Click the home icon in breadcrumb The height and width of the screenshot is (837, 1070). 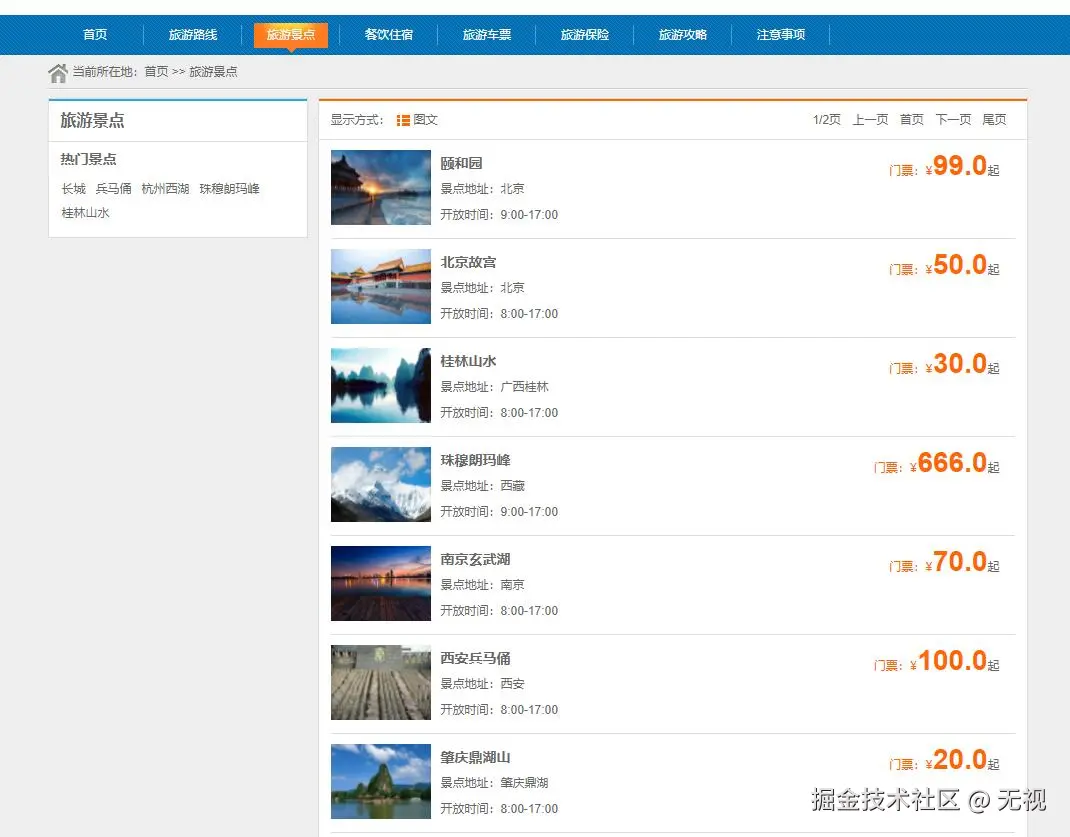pos(58,72)
